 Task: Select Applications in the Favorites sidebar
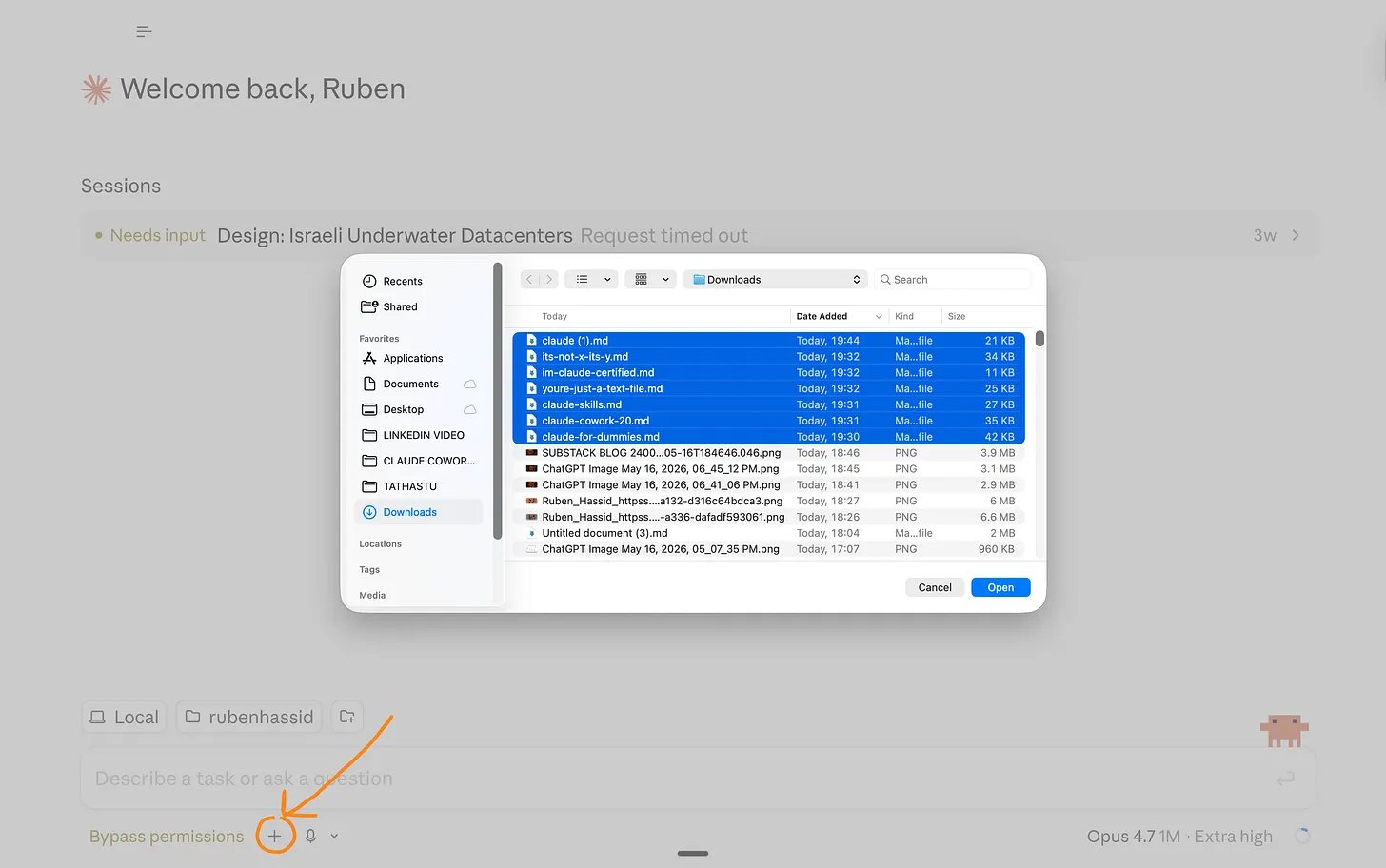[412, 358]
